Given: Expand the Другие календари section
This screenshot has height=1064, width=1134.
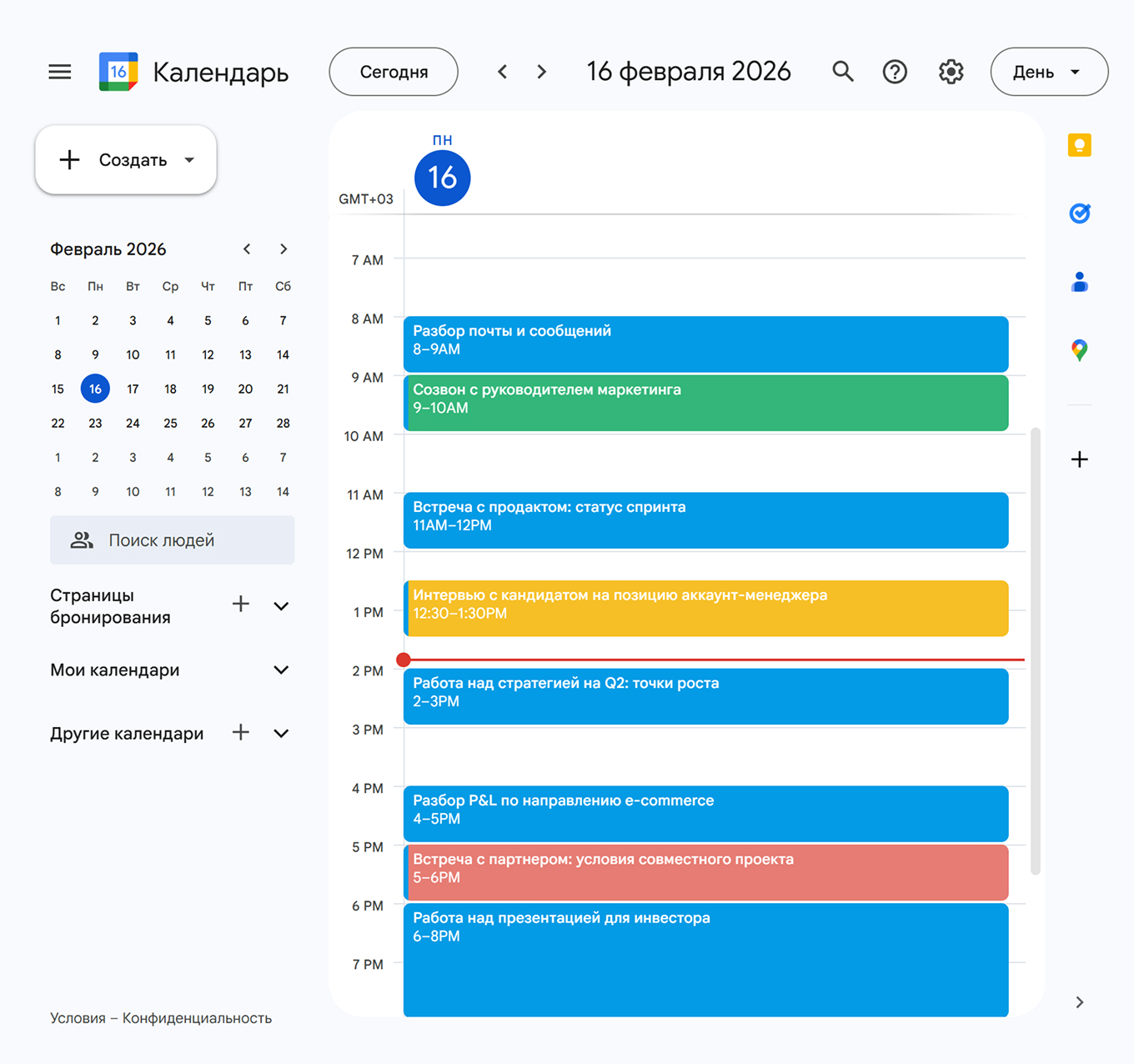Looking at the screenshot, I should pyautogui.click(x=281, y=733).
